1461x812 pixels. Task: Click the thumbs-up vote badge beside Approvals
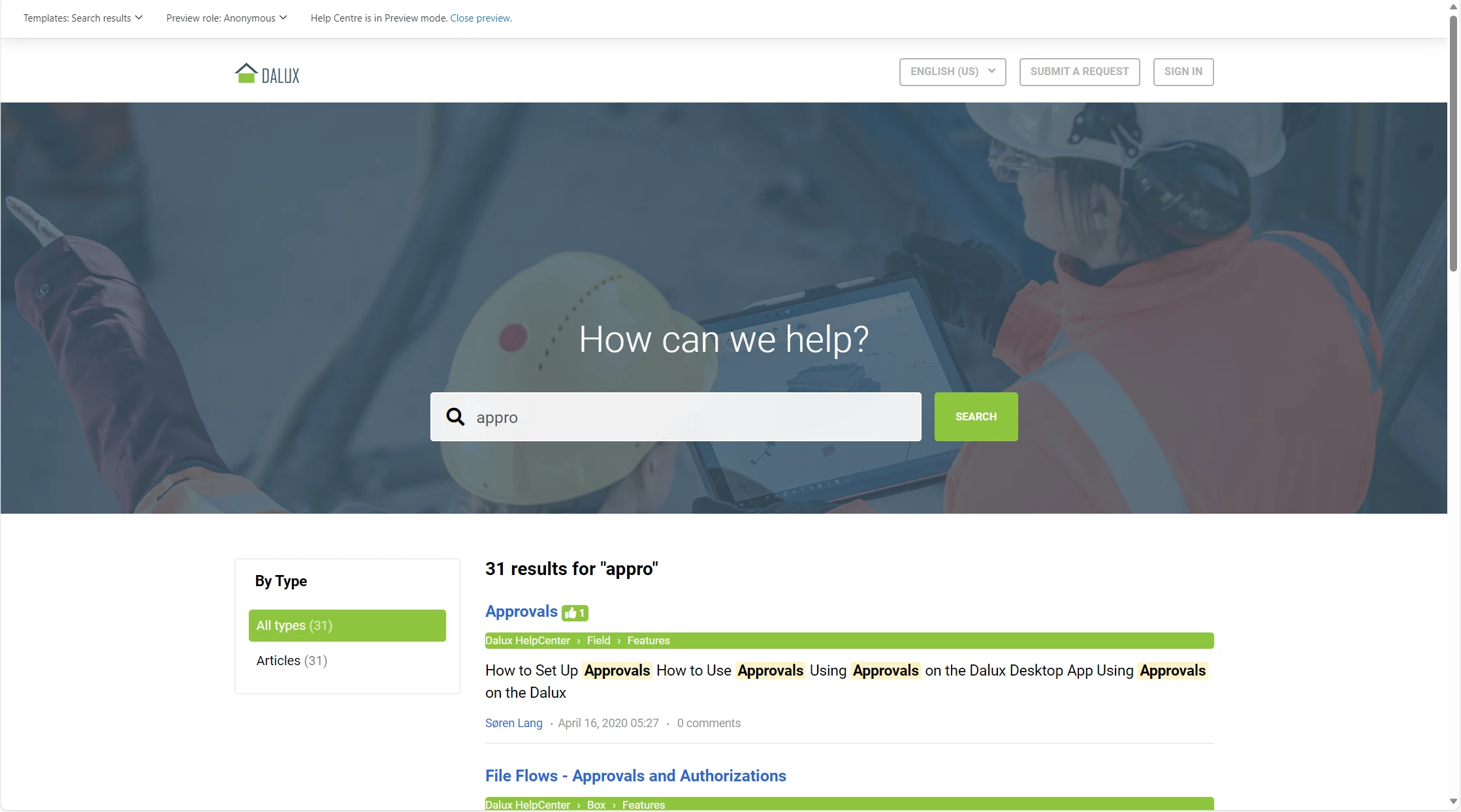click(575, 613)
